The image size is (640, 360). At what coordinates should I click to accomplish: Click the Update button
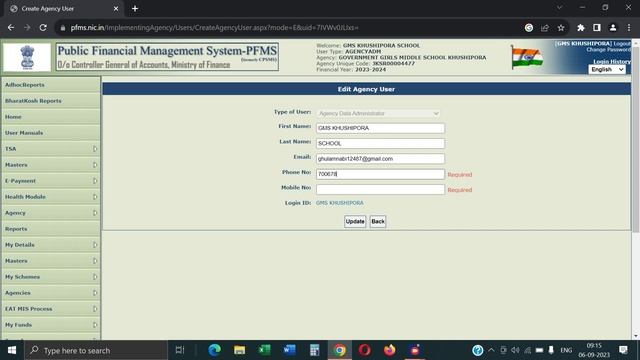pyautogui.click(x=355, y=222)
